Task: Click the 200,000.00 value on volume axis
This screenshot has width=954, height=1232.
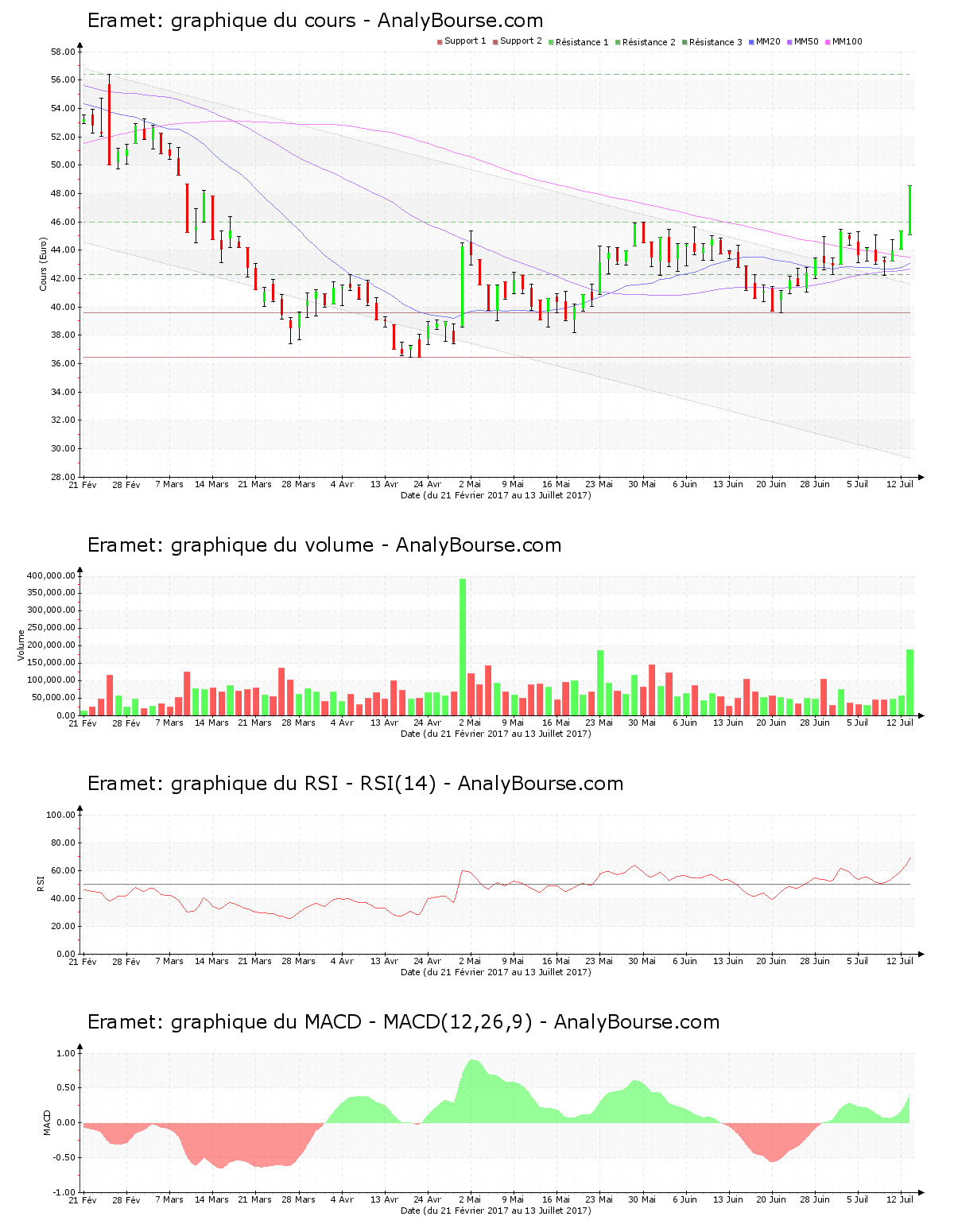Action: click(x=52, y=645)
